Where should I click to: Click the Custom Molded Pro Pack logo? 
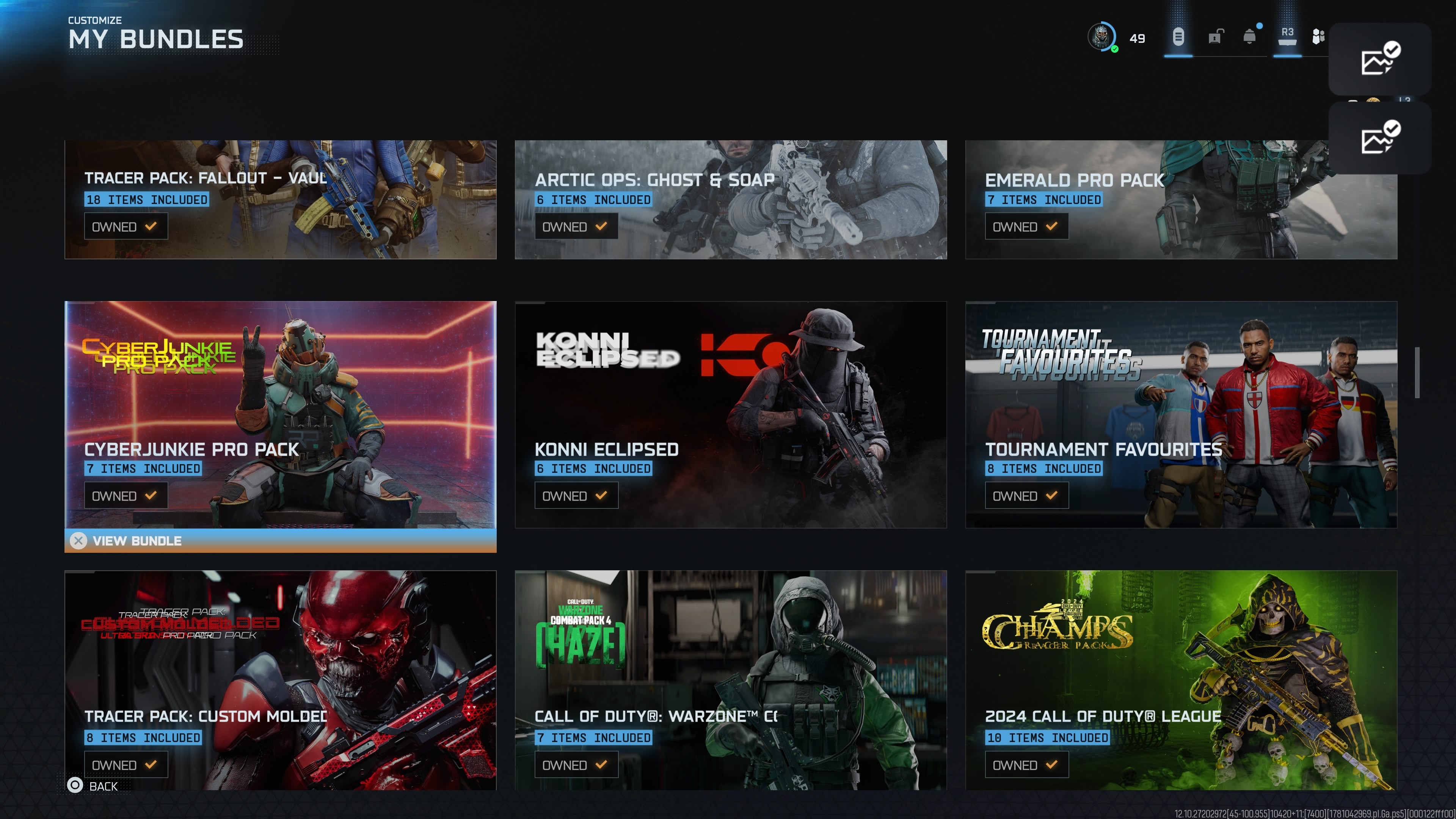(180, 624)
